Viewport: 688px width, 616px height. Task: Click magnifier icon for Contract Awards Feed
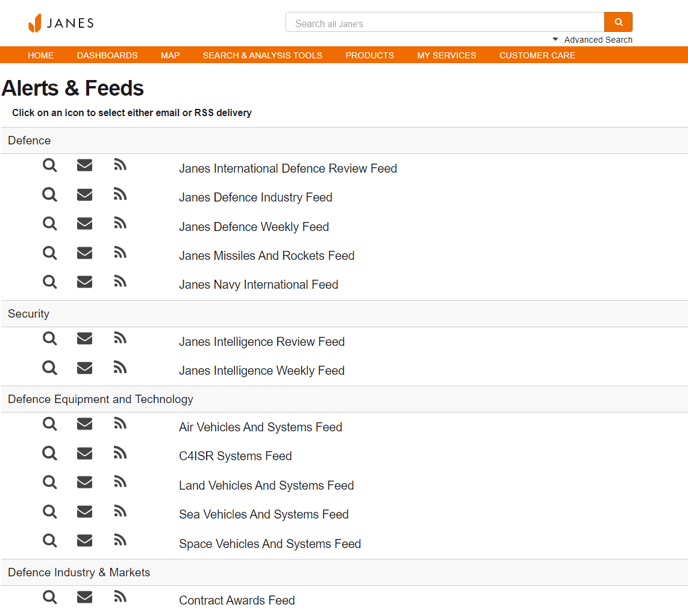coord(50,597)
